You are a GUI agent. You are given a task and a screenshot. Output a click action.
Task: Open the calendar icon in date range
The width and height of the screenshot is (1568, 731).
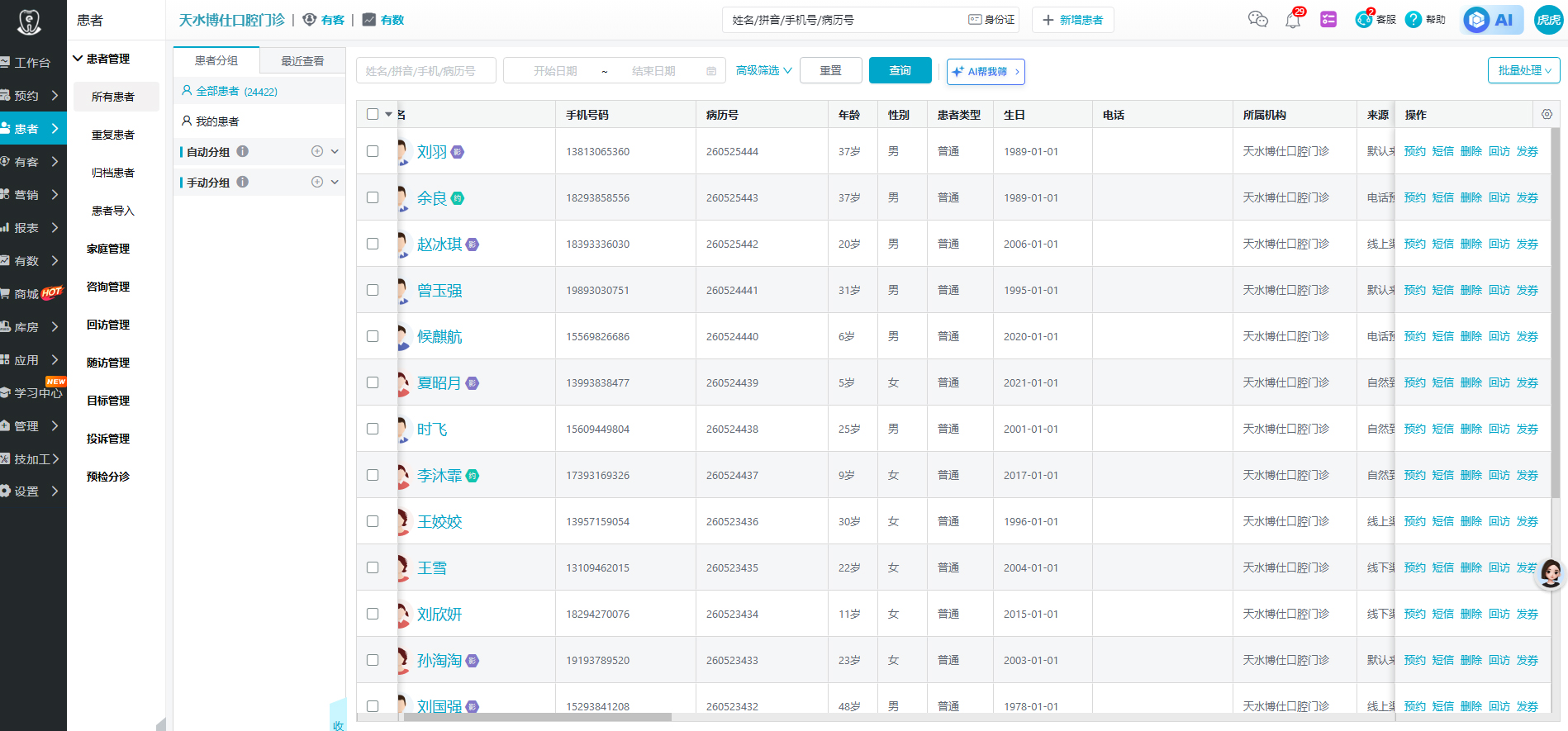pos(711,71)
